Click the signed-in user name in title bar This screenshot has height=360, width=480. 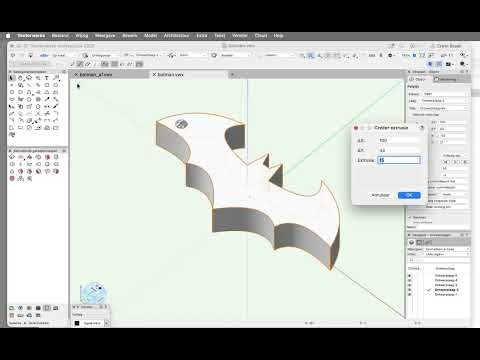449,46
